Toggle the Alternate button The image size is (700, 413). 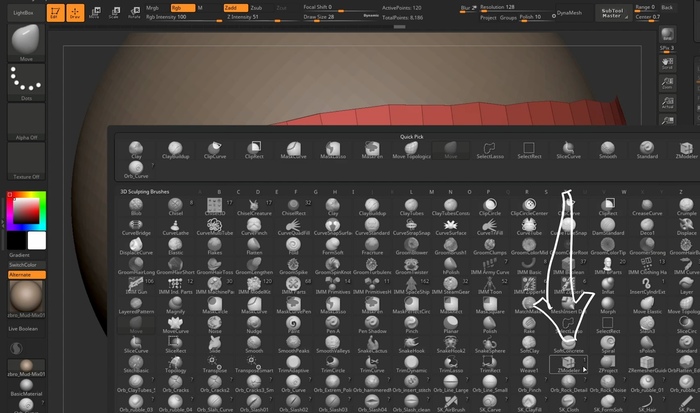tap(26, 275)
